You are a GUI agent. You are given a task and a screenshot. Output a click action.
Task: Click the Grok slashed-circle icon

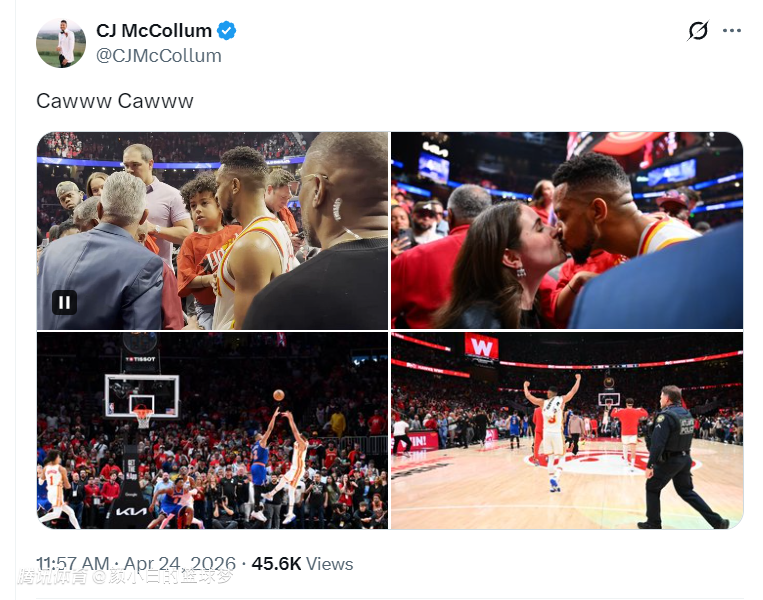coord(698,31)
